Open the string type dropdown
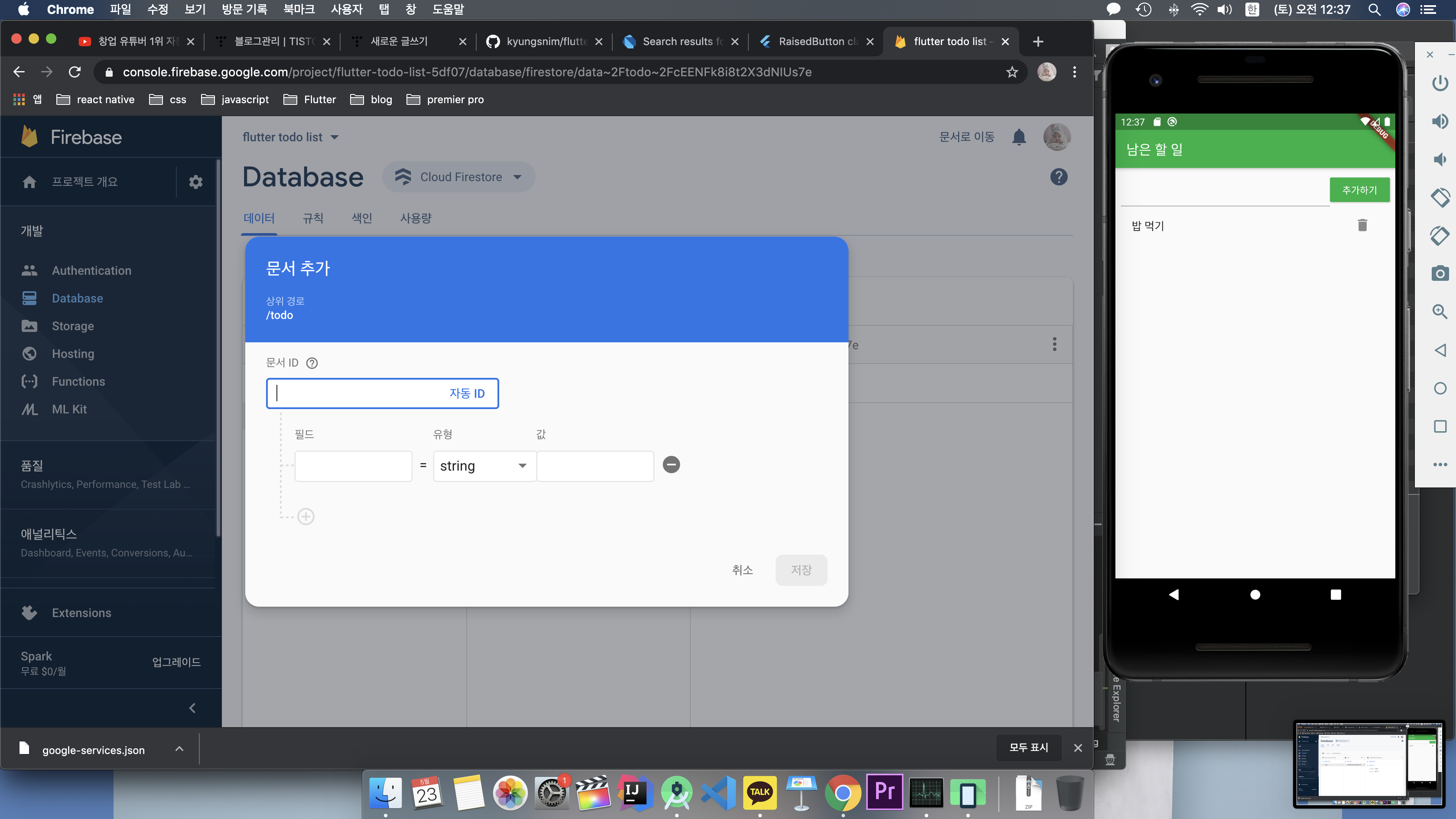The image size is (1456, 819). click(x=484, y=466)
